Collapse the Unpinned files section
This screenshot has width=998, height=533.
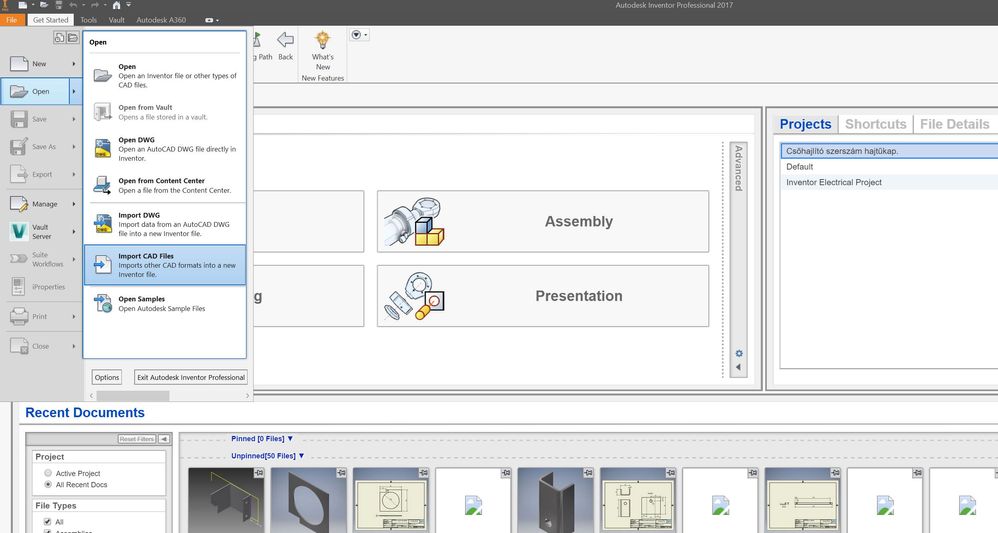(x=301, y=456)
